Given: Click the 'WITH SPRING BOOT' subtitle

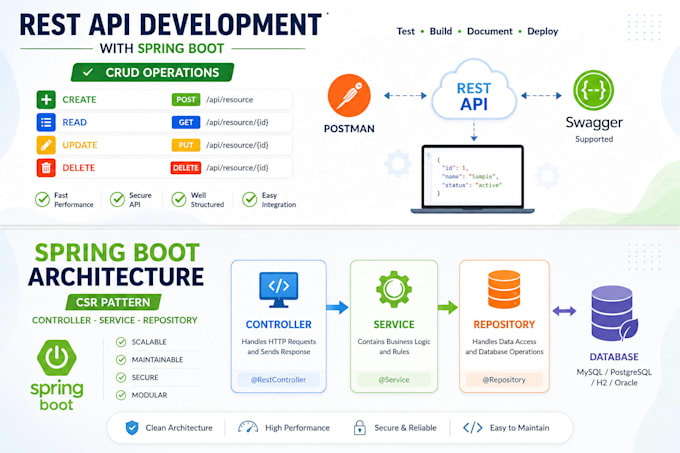Looking at the screenshot, I should pyautogui.click(x=162, y=49).
